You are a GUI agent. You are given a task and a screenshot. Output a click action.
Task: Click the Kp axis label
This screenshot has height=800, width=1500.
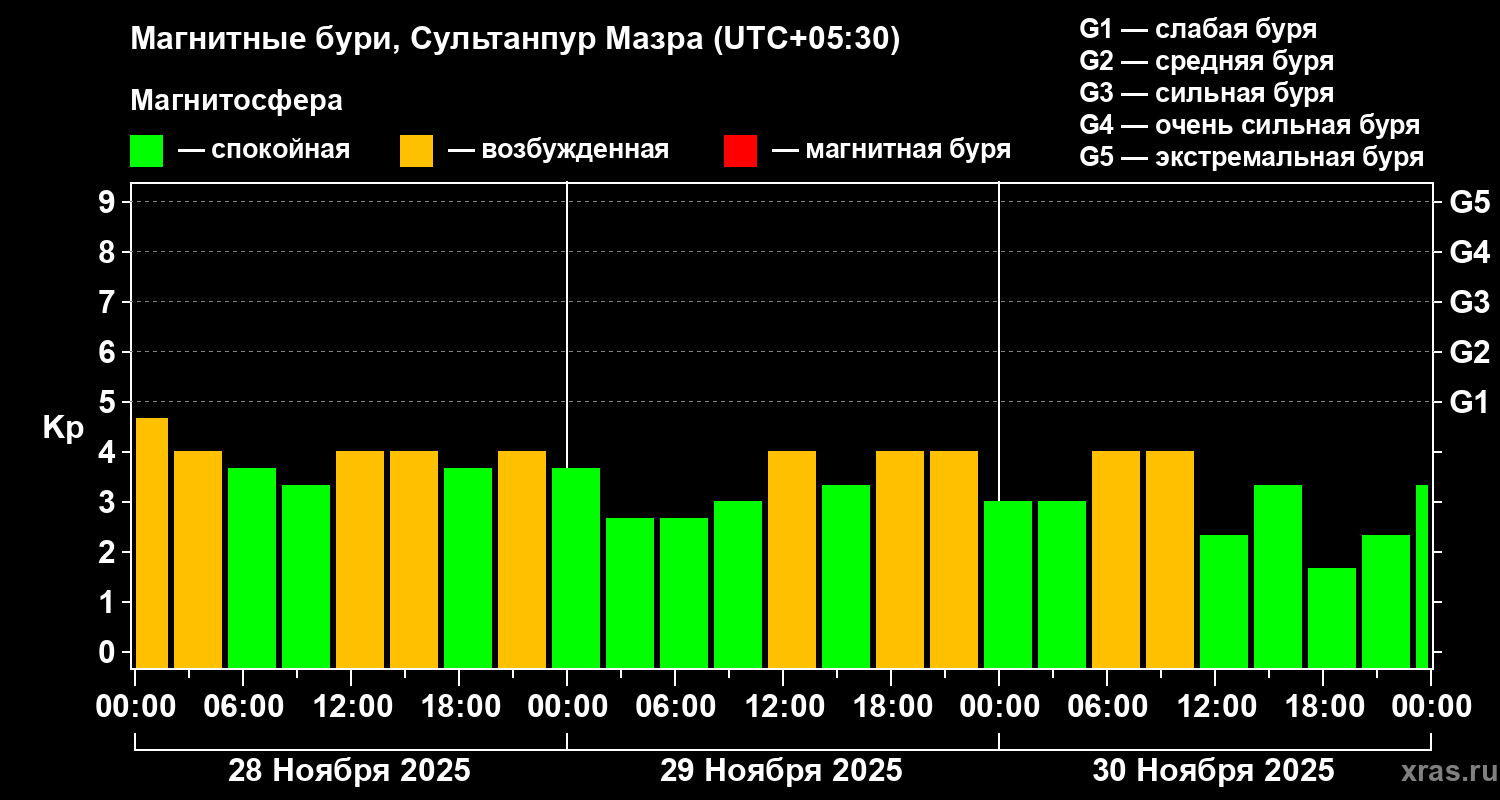[x=63, y=429]
